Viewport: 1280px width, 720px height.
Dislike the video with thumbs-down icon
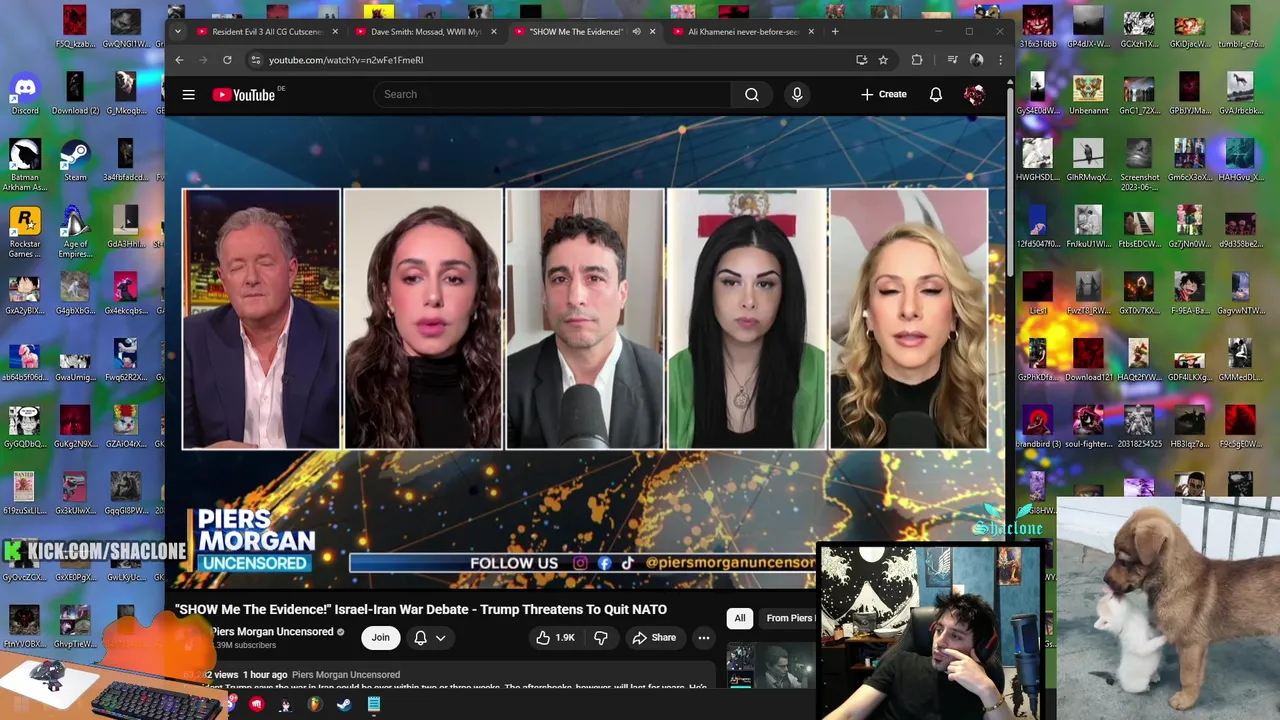(x=601, y=638)
